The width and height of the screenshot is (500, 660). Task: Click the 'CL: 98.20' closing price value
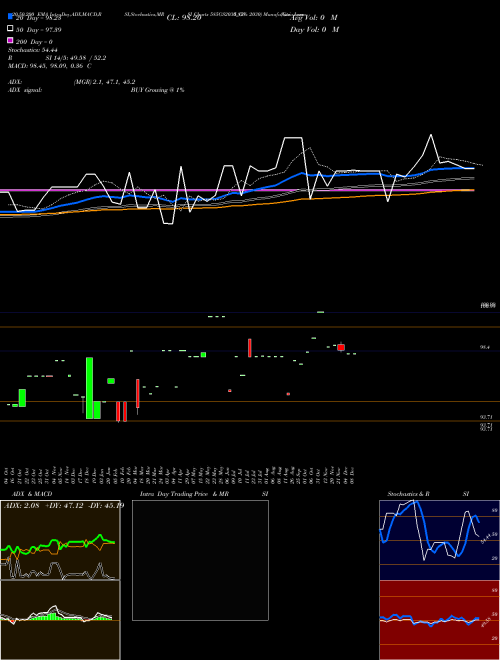pos(184,18)
